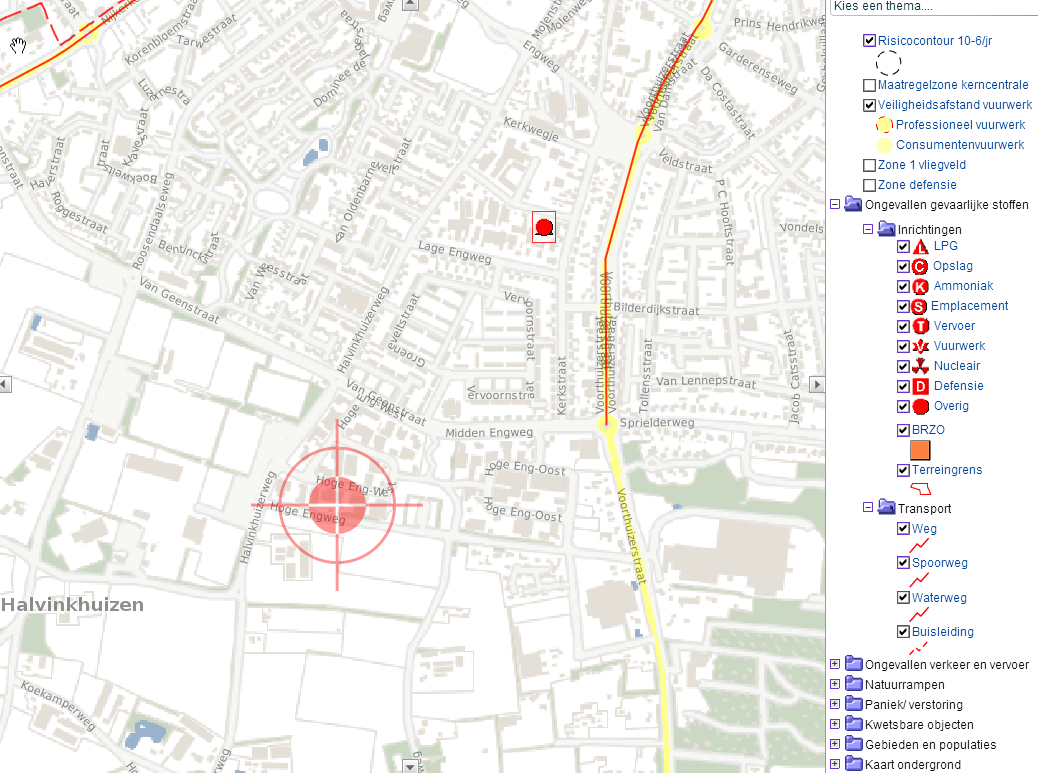Toggle the Zone 1 vliegveld checkbox

869,165
